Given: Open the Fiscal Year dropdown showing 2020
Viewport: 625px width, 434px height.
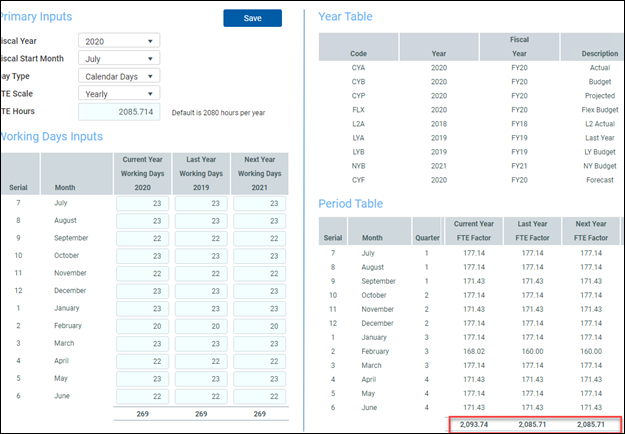Looking at the screenshot, I should point(118,41).
